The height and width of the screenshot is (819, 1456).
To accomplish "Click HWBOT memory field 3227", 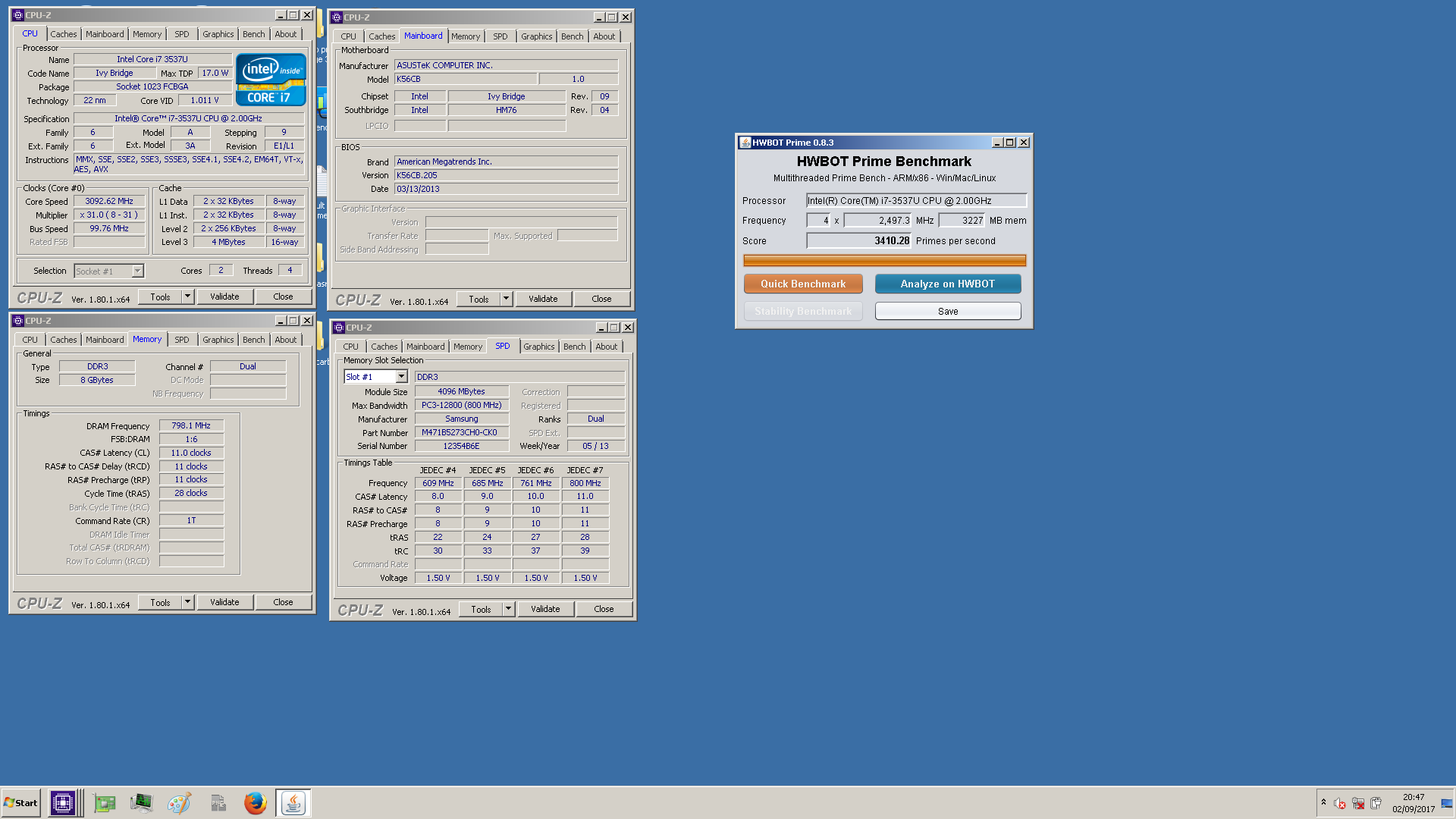I will [x=962, y=220].
